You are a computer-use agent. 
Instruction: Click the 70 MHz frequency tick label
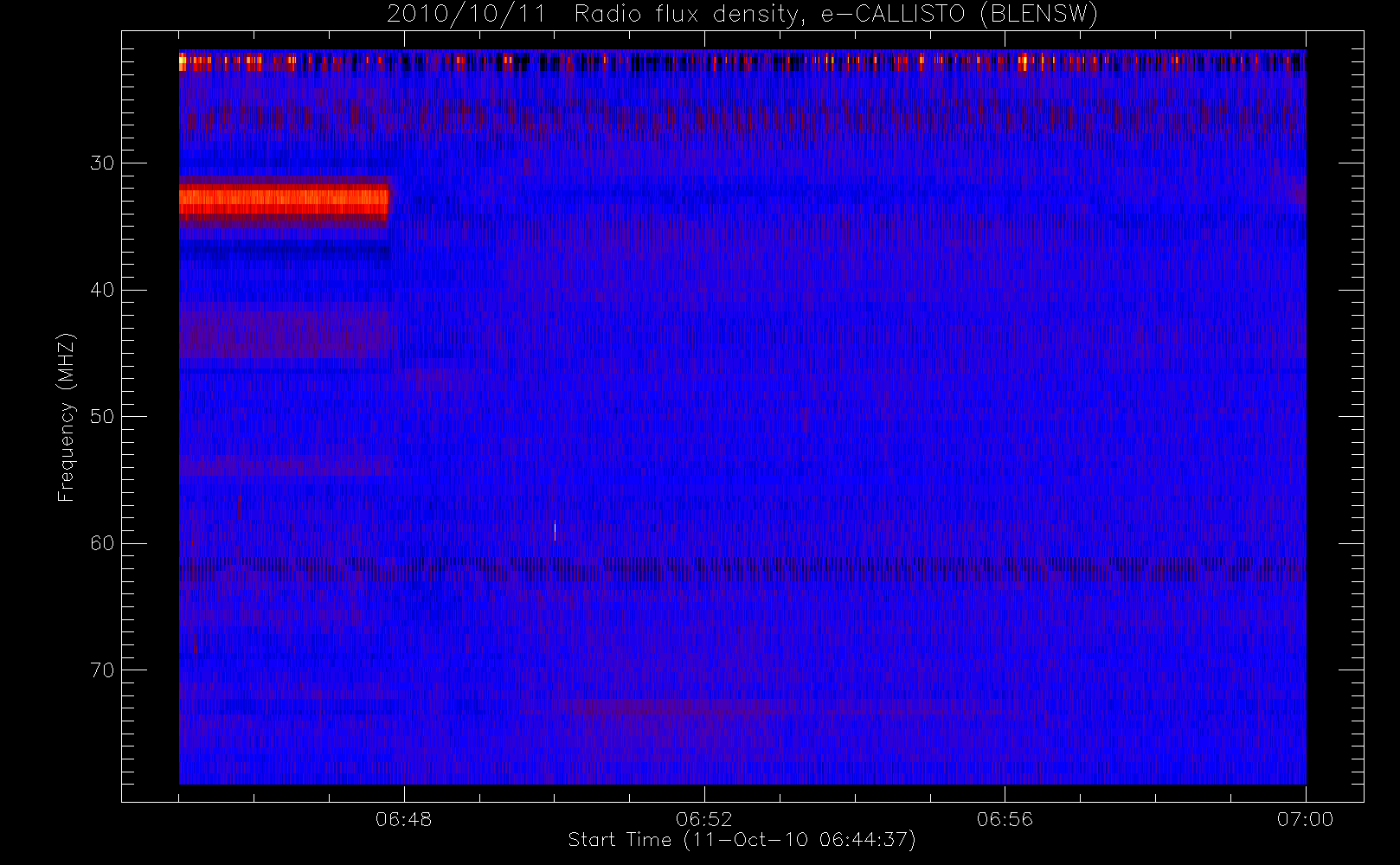click(102, 670)
